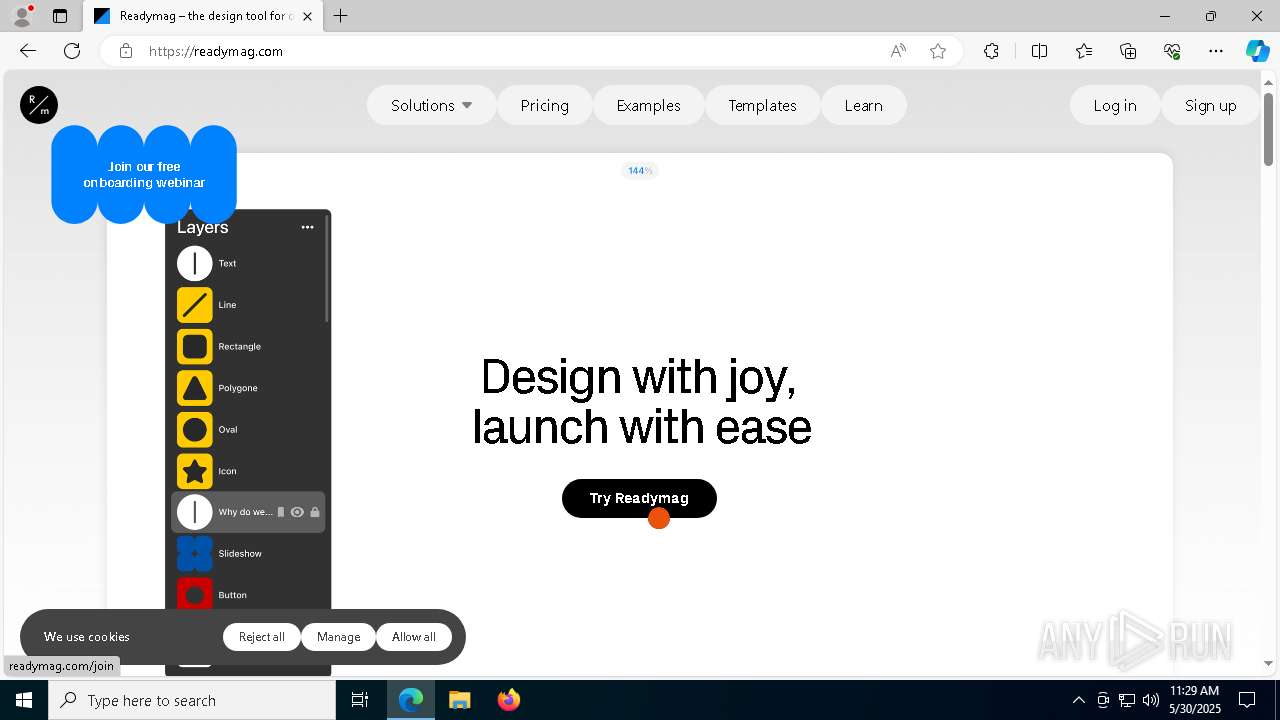Reject all cookies
The width and height of the screenshot is (1280, 720).
(262, 637)
